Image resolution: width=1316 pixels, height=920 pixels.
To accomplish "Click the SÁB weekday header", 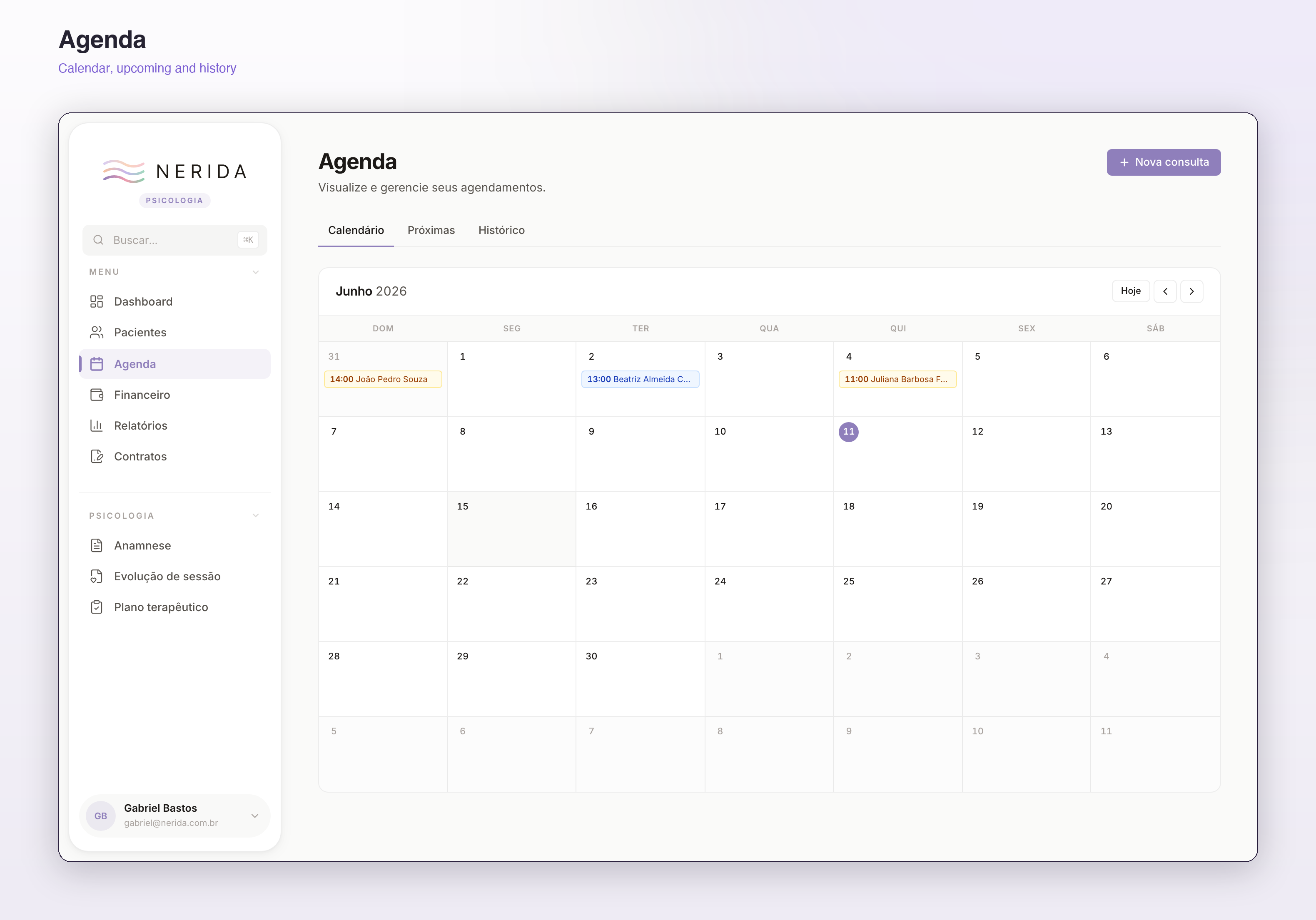I will point(1155,328).
